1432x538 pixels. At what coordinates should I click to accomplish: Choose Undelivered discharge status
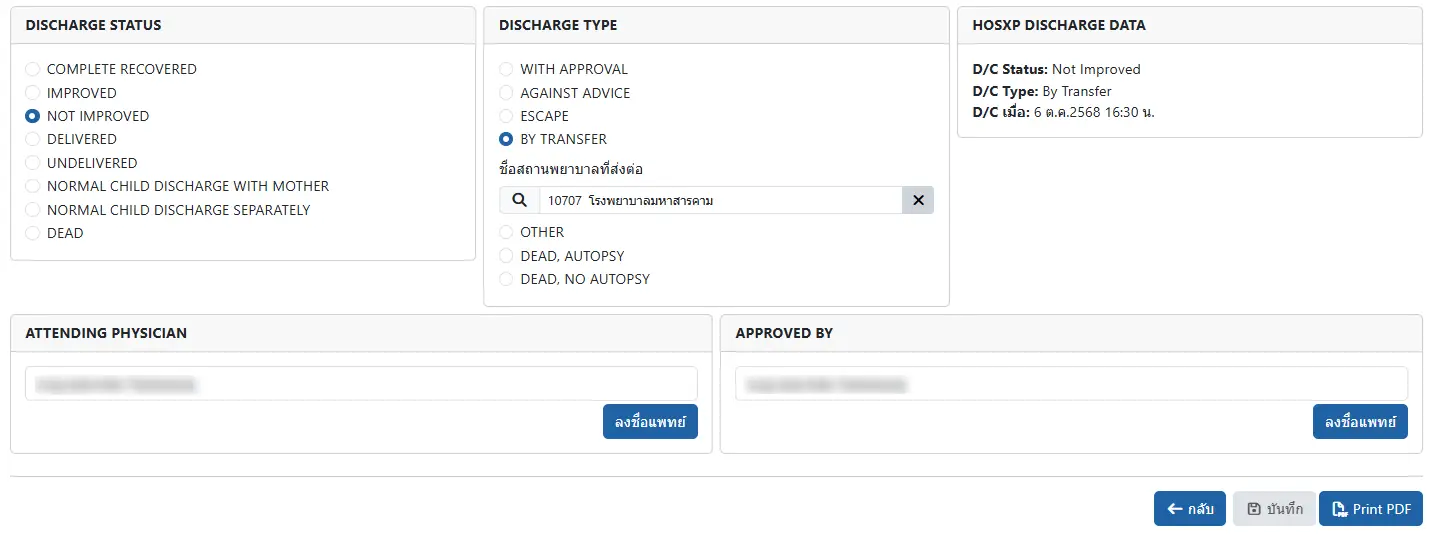(x=33, y=163)
